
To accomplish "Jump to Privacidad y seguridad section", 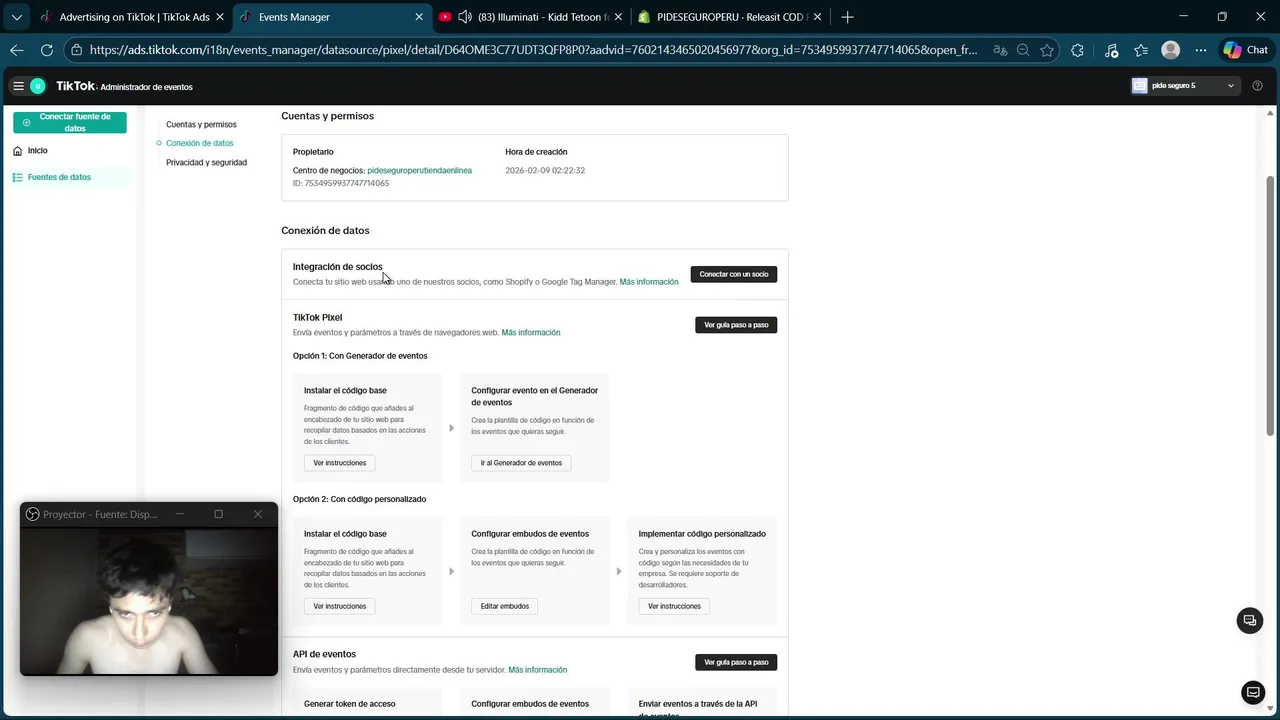I will point(206,162).
